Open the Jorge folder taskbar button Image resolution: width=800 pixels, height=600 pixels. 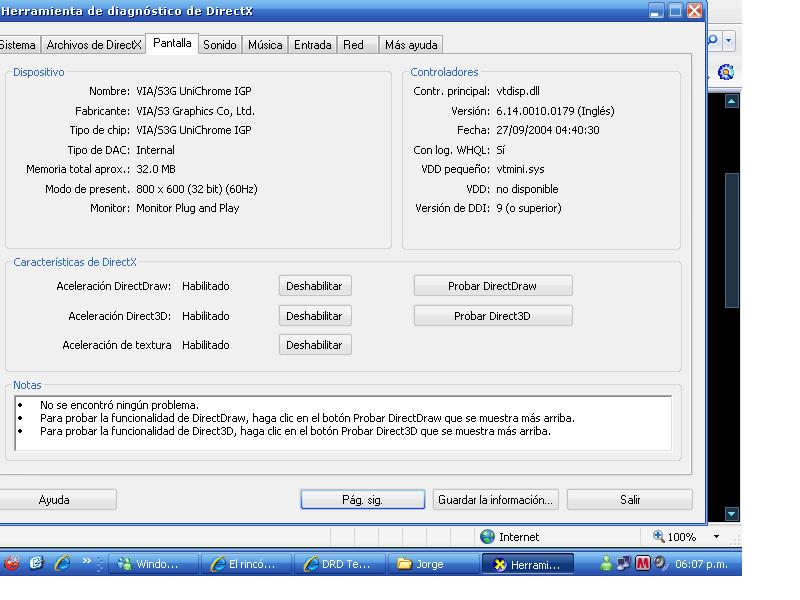pos(433,564)
